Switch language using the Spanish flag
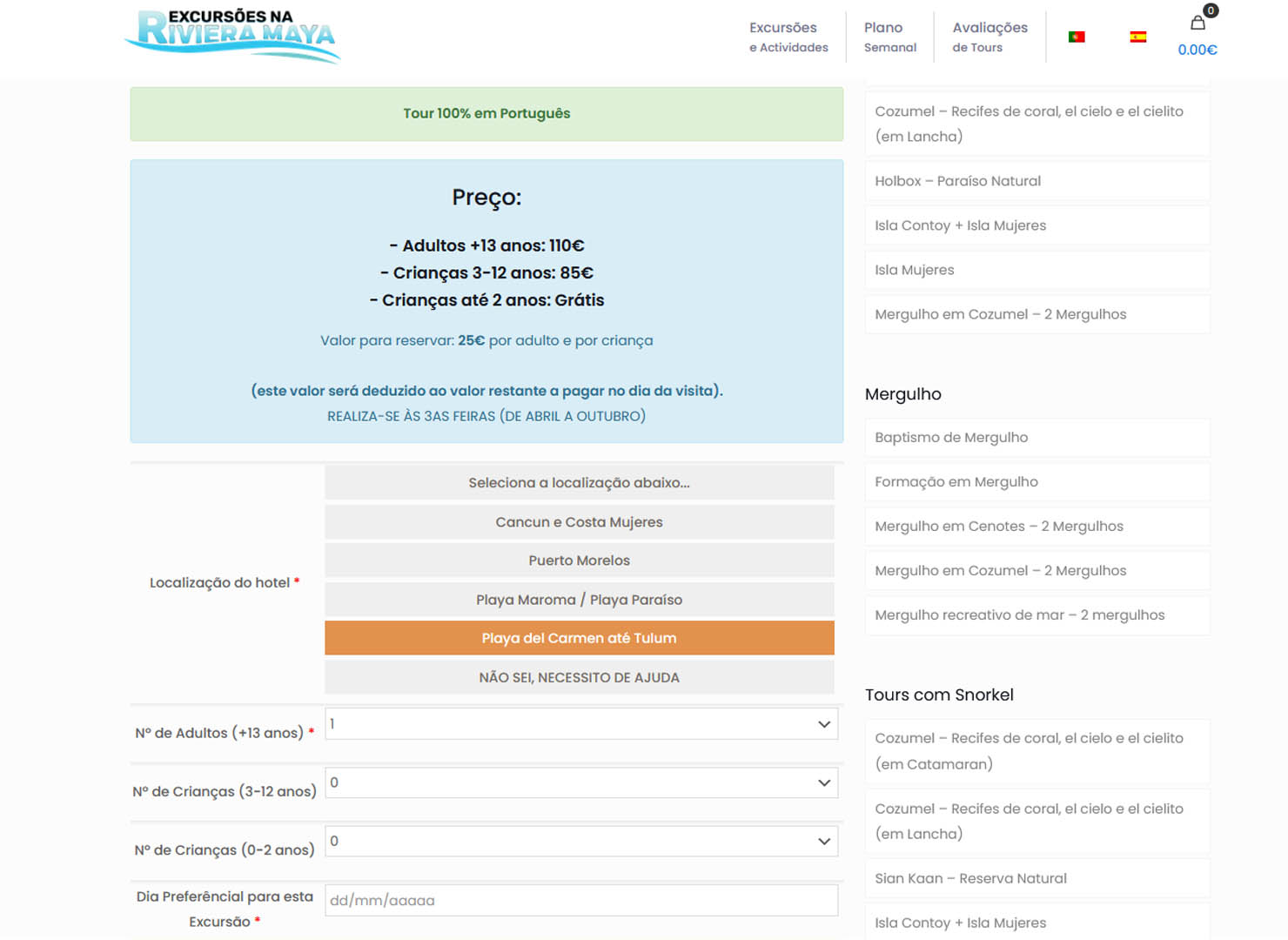The height and width of the screenshot is (940, 1288). pos(1137,37)
